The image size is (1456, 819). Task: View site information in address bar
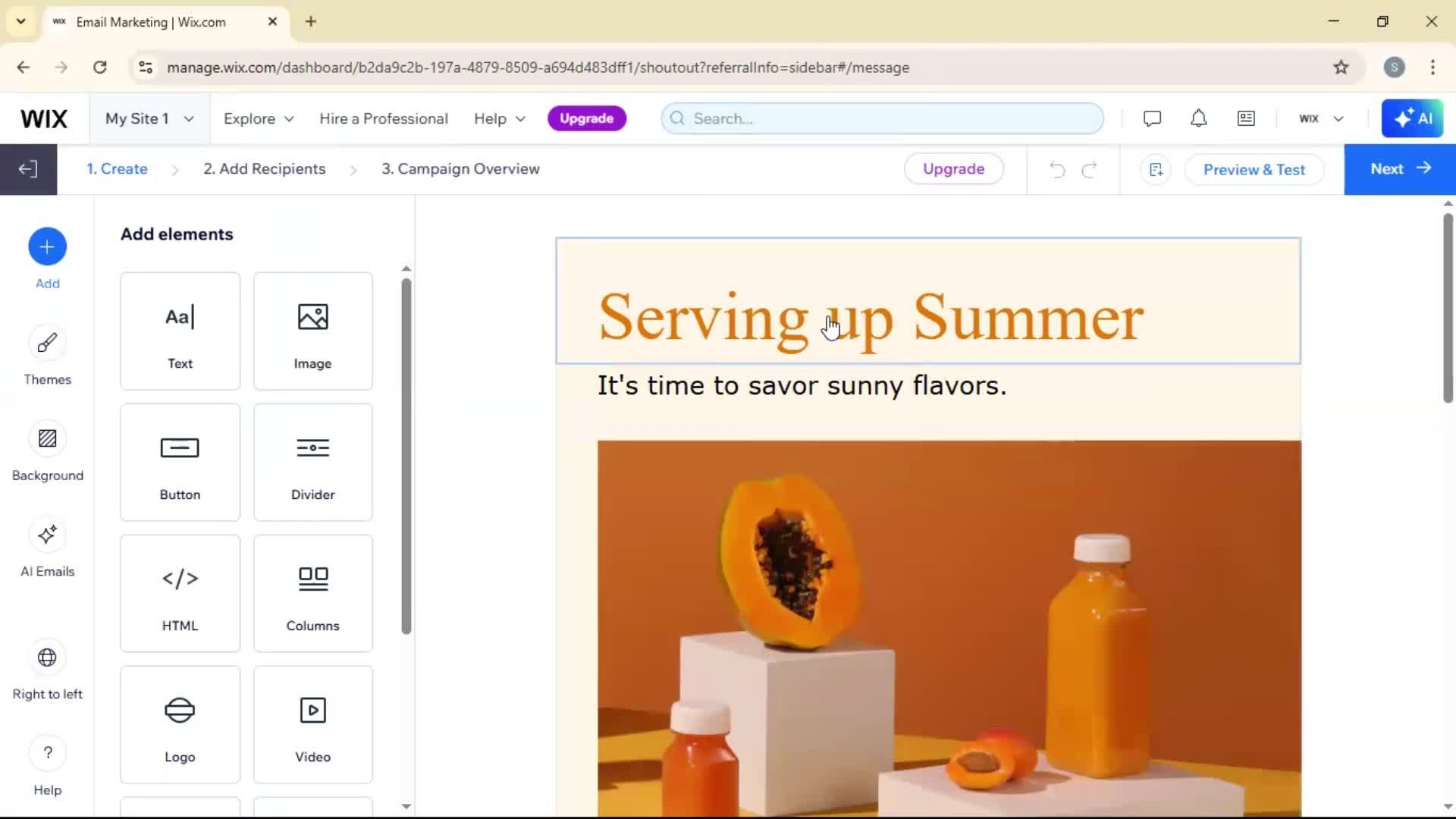point(146,67)
